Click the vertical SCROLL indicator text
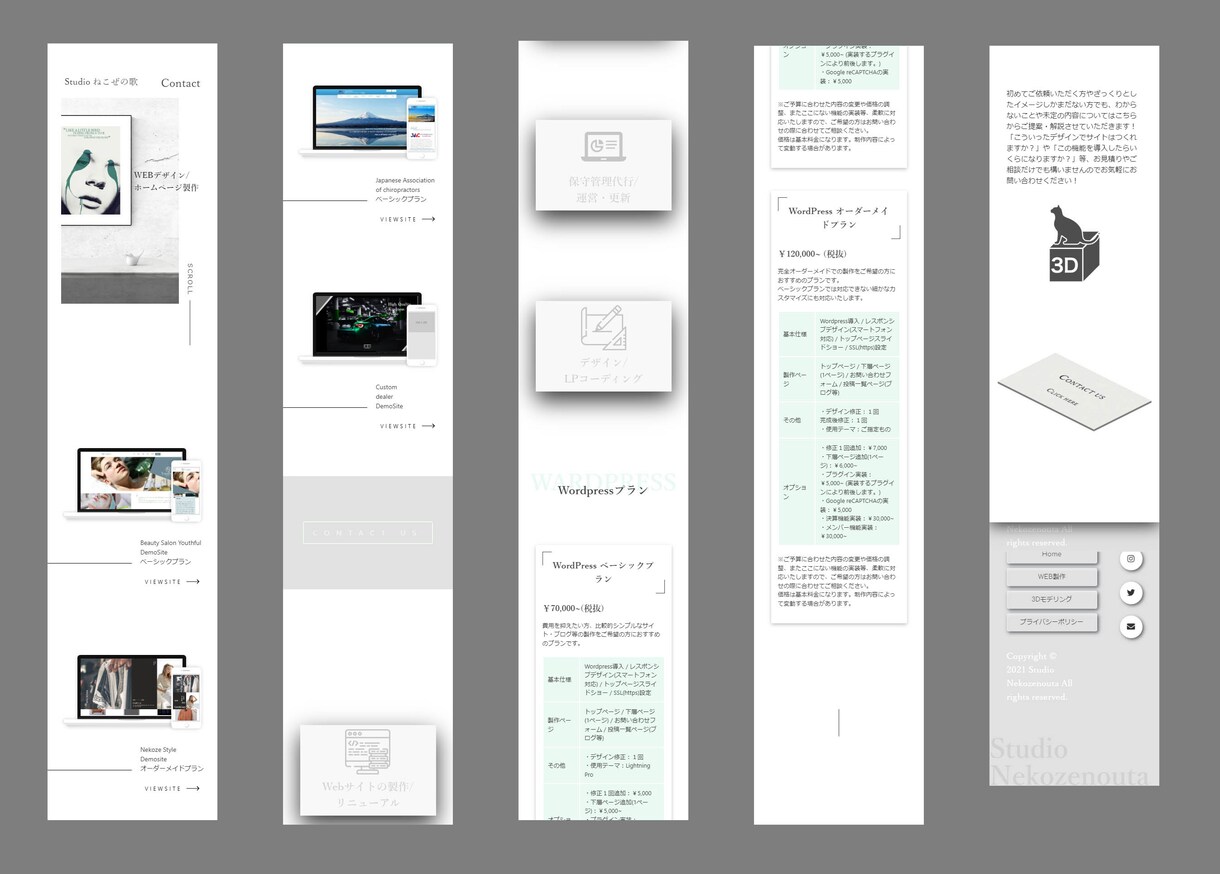Screen dimensions: 1220x874 pyautogui.click(x=190, y=279)
